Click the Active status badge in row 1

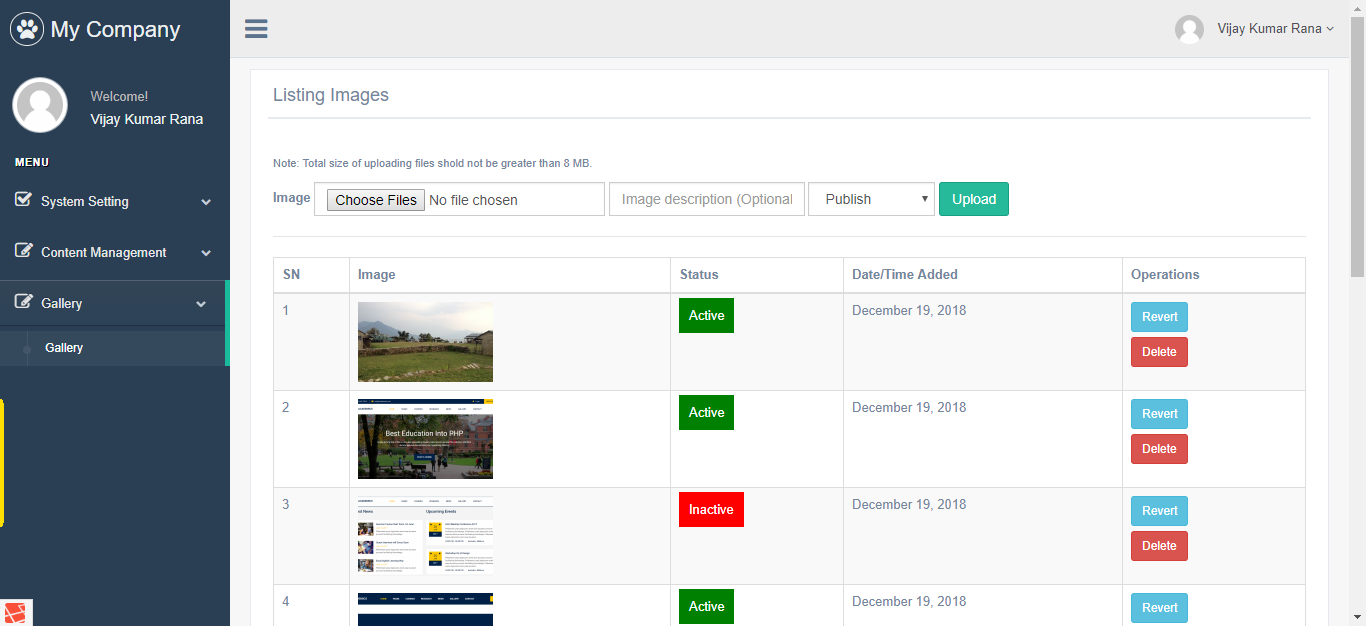(706, 316)
